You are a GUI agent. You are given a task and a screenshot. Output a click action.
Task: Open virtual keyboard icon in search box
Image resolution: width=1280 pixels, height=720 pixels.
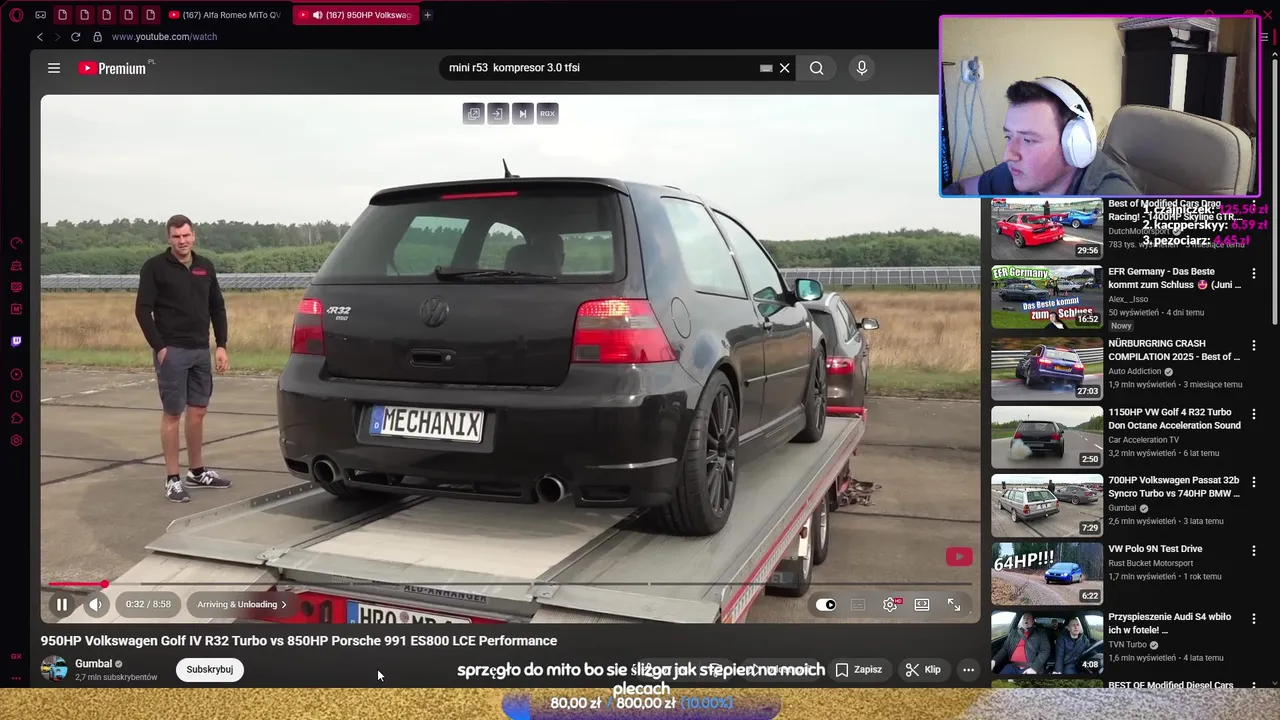click(766, 68)
